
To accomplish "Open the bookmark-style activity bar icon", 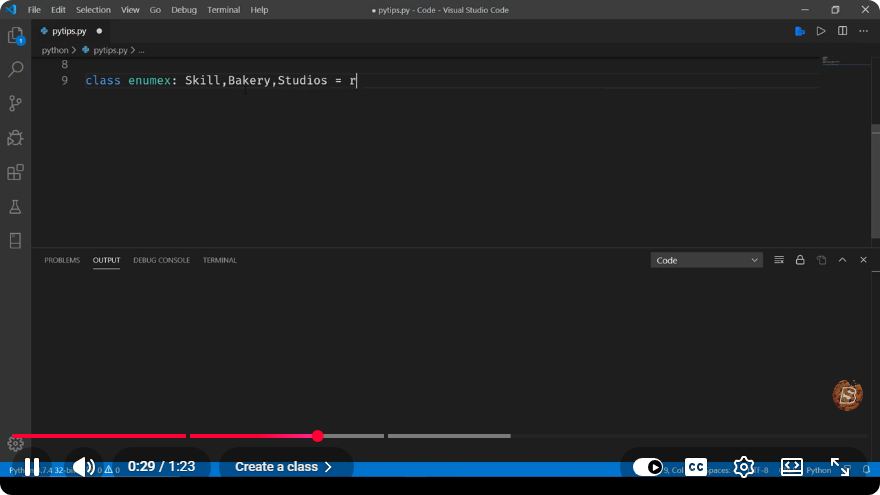I will (15, 240).
